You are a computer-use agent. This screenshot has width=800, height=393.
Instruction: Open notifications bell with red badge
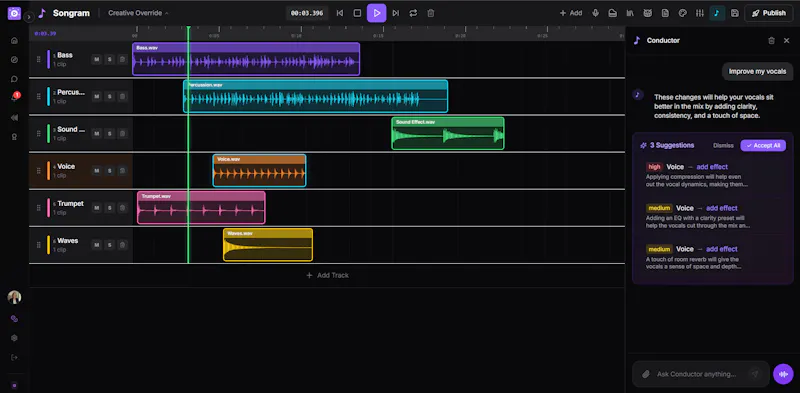(x=15, y=97)
